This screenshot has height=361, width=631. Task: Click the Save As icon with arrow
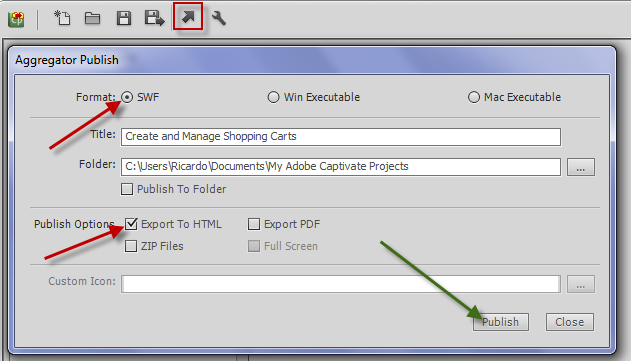(155, 18)
